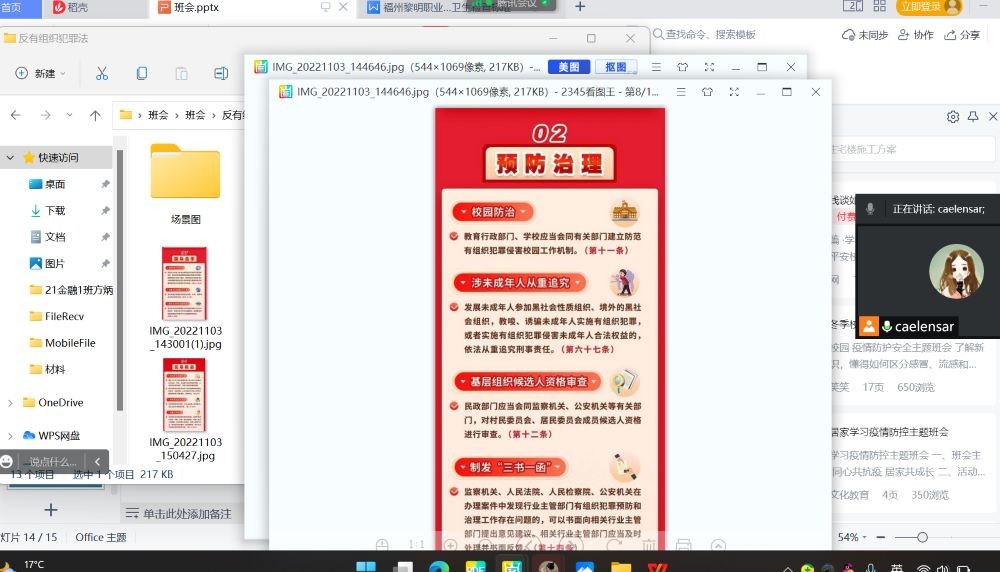The image size is (1000, 572).
Task: Enter fullscreen in the front image viewer
Action: (734, 92)
